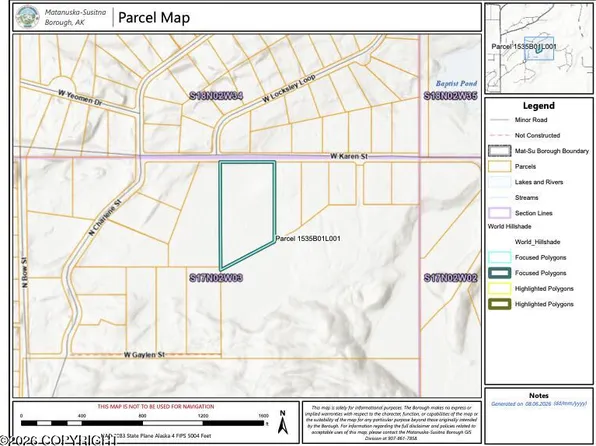
Task: Click the Minor Road legend line symbol
Action: 499,120
